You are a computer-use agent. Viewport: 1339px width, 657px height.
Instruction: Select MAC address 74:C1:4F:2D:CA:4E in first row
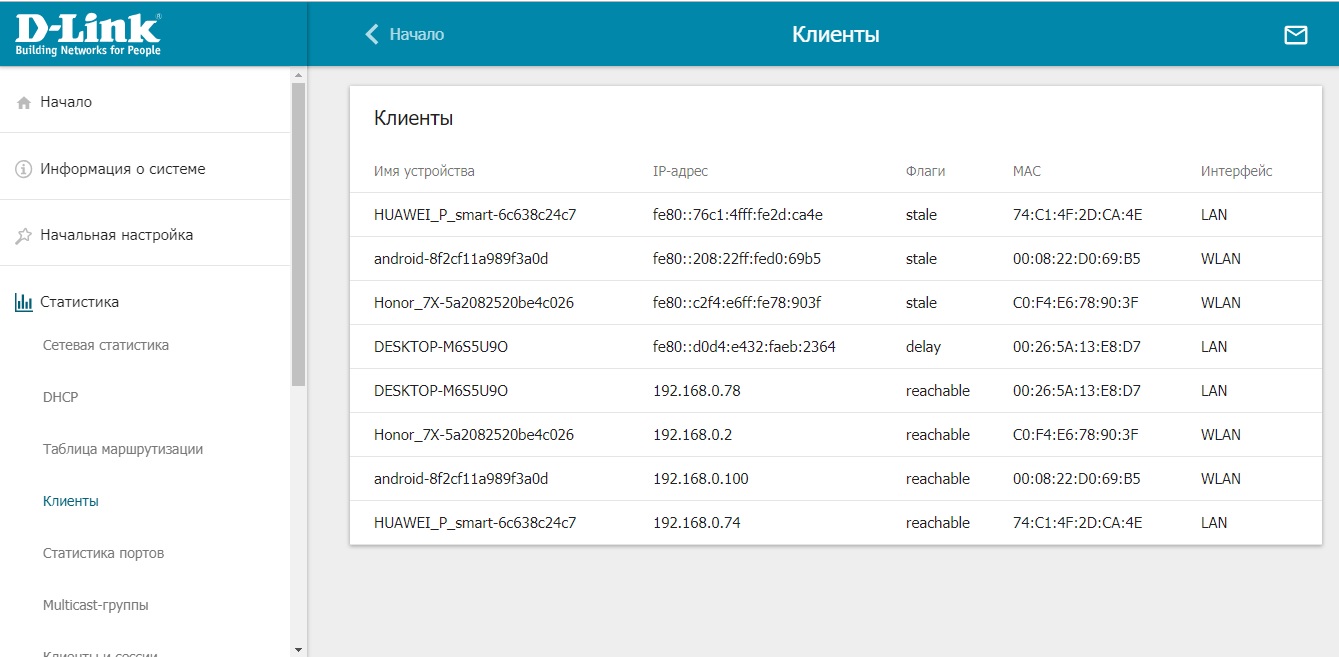1077,215
